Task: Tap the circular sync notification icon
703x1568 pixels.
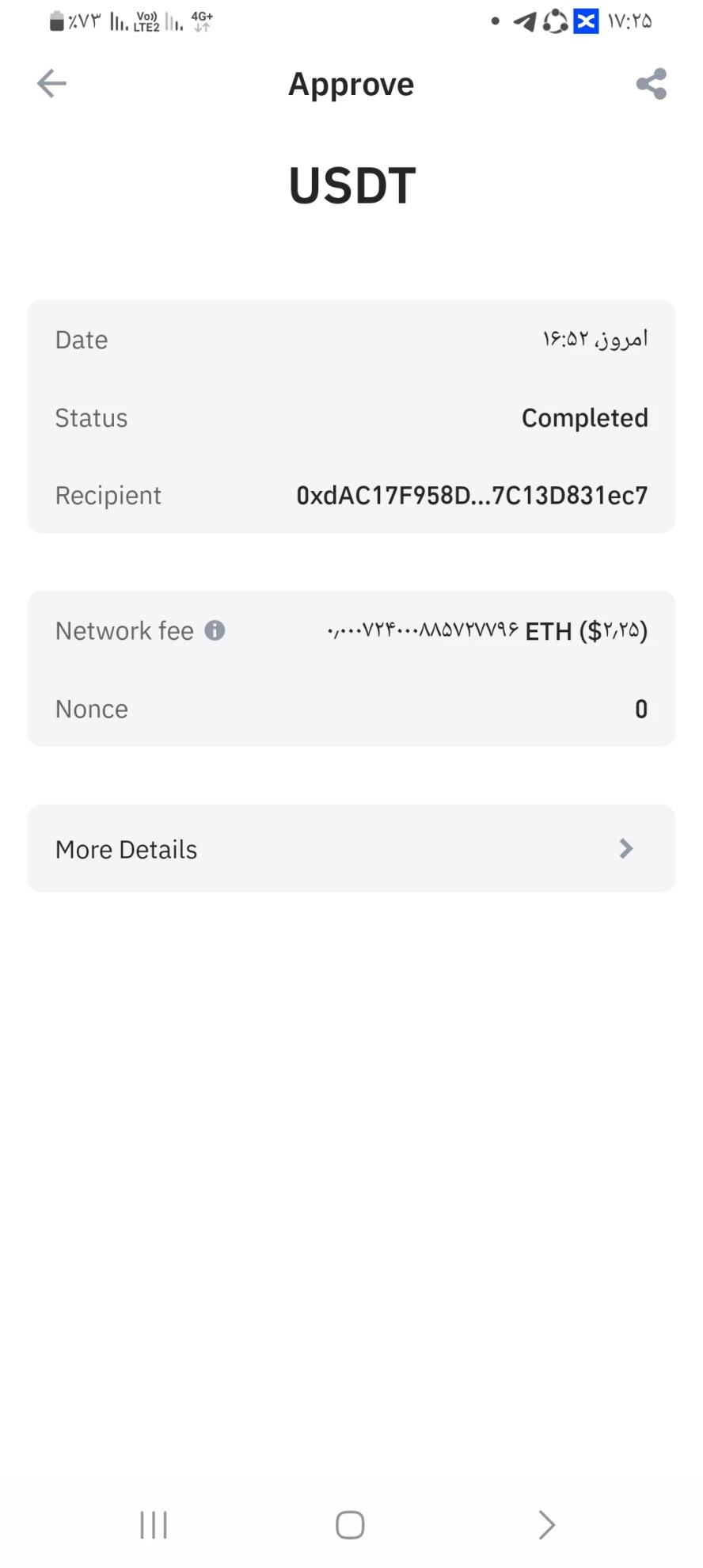Action: pyautogui.click(x=556, y=21)
